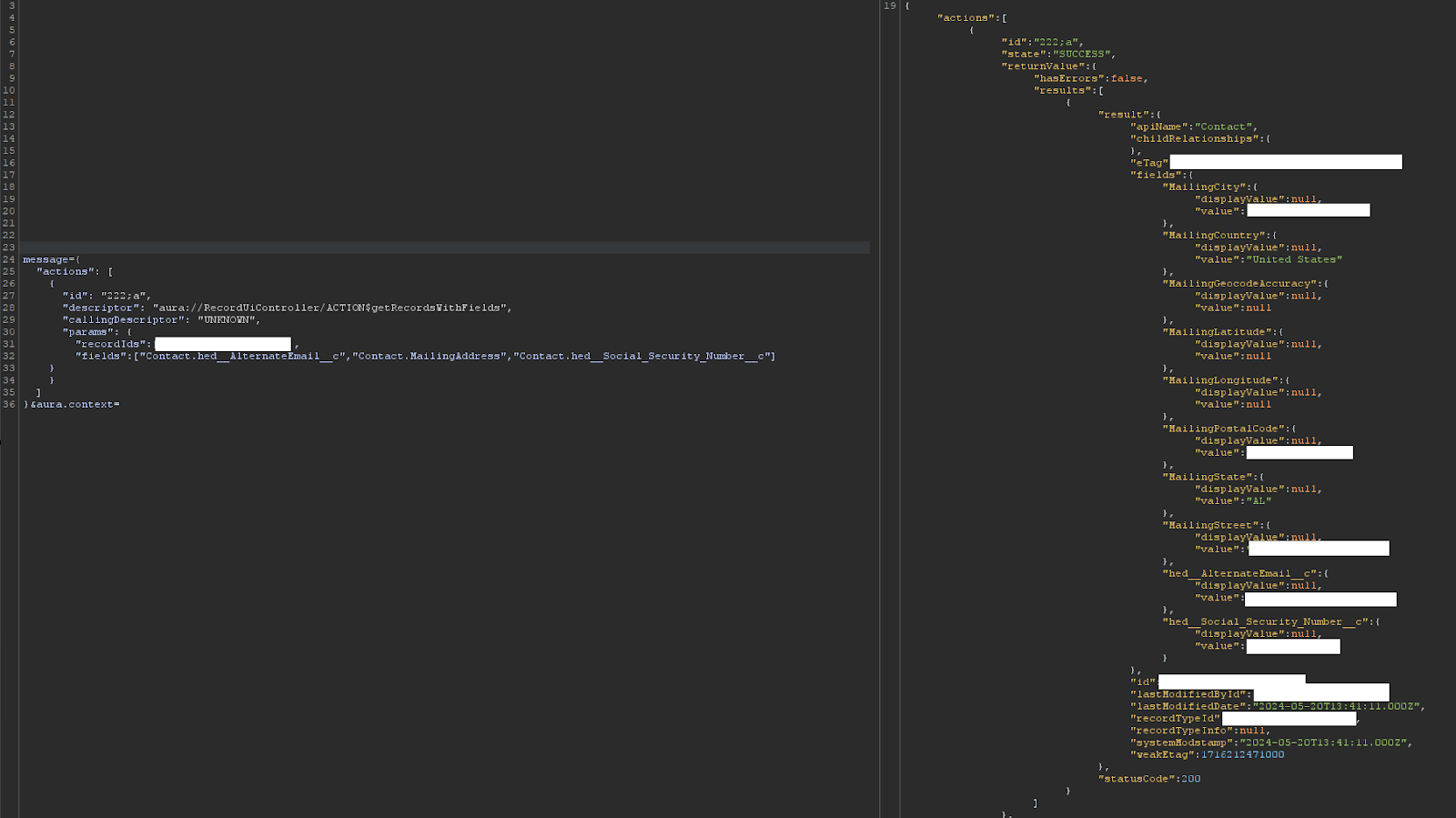Click the "eTag" key in the response
Viewport: 1456px width, 818px height.
click(1148, 163)
